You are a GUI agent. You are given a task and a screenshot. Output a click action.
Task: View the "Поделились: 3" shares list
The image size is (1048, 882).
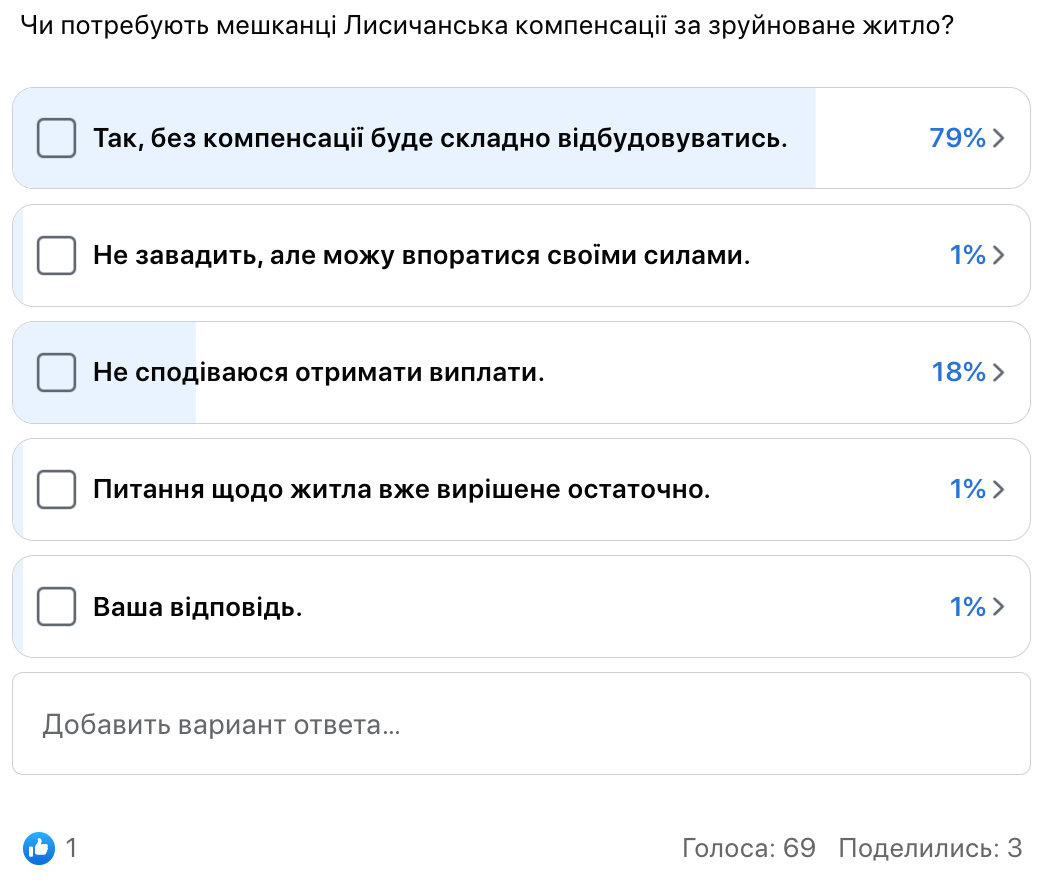930,849
